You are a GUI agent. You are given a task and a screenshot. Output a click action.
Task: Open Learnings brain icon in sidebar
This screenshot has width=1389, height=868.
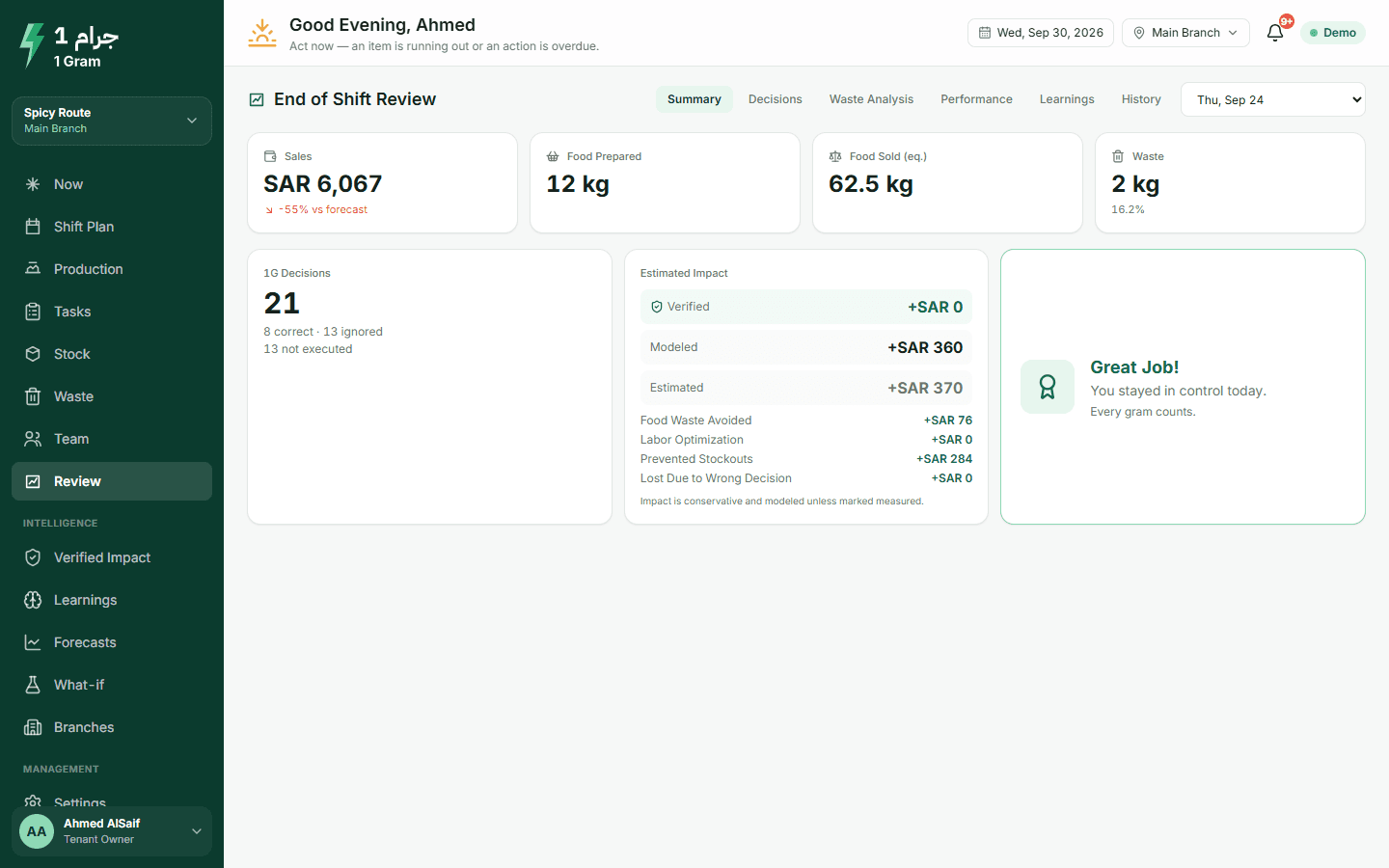[x=33, y=600]
